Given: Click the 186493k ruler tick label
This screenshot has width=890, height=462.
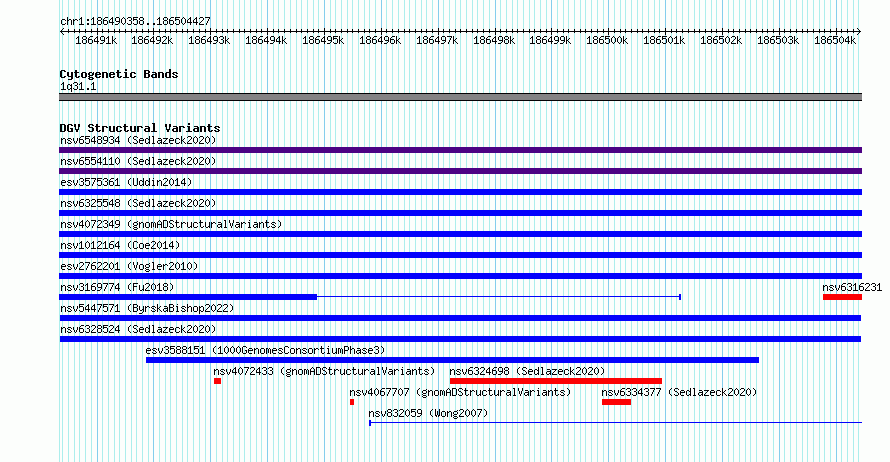Looking at the screenshot, I should (x=209, y=40).
